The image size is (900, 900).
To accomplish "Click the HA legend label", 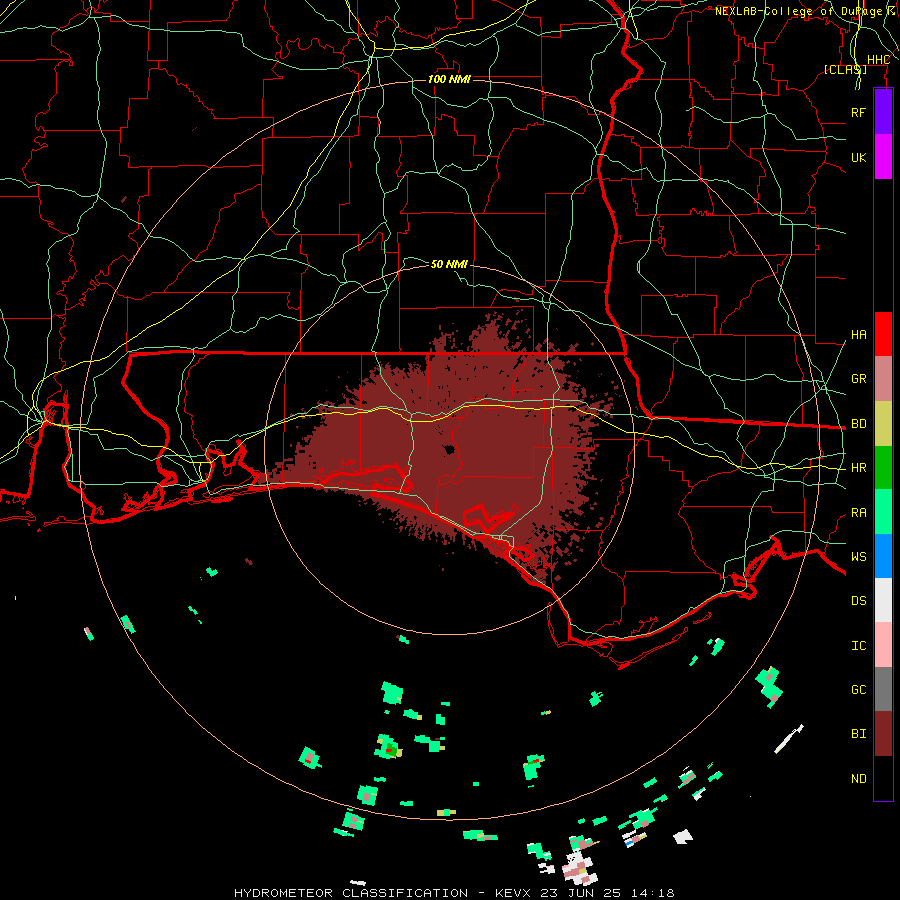I will 858,334.
